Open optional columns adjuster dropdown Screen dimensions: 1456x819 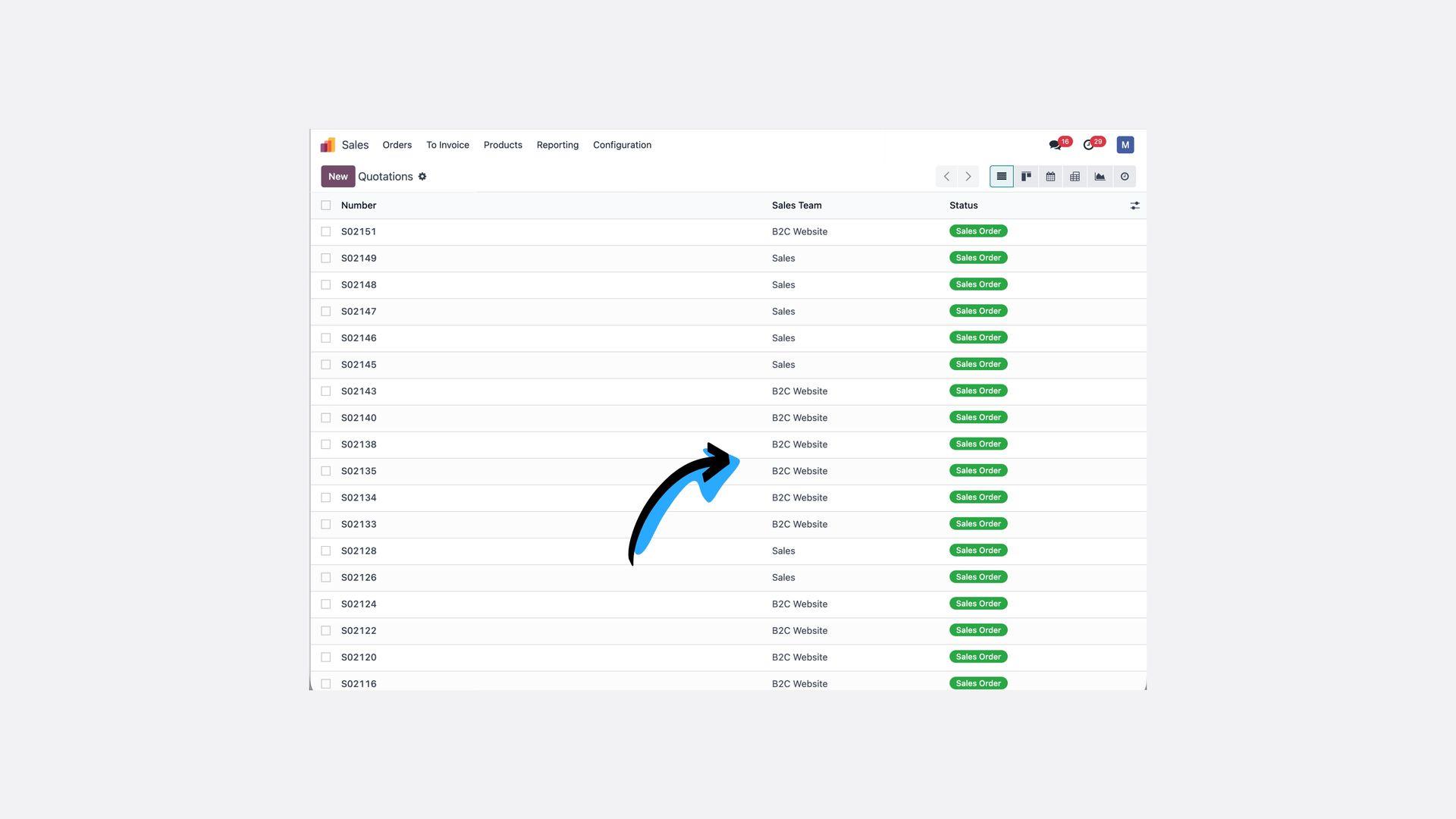pos(1134,206)
